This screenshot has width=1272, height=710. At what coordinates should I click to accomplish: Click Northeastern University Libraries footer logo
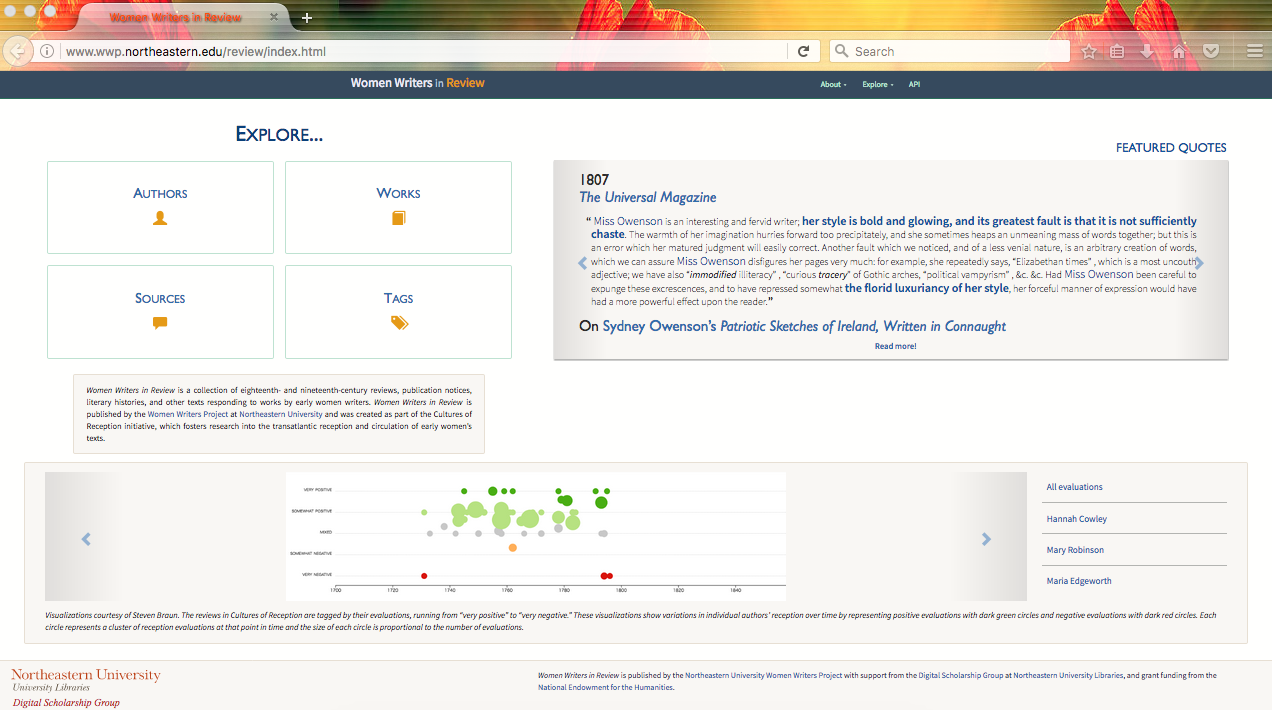click(x=85, y=680)
